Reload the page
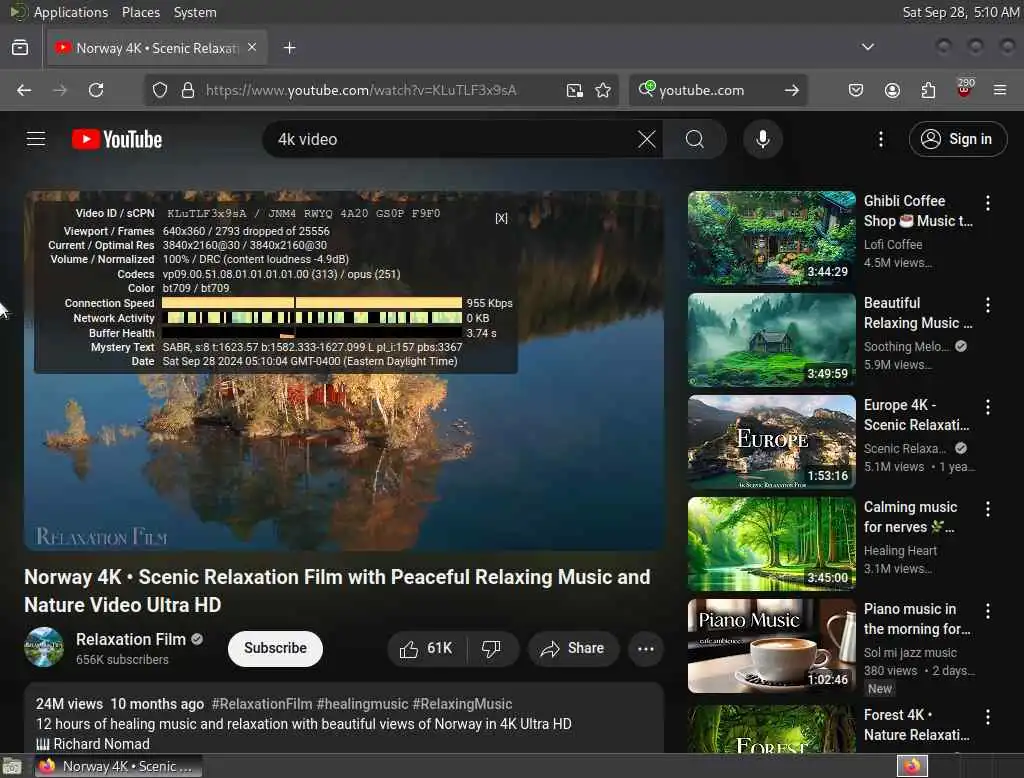 click(96, 90)
